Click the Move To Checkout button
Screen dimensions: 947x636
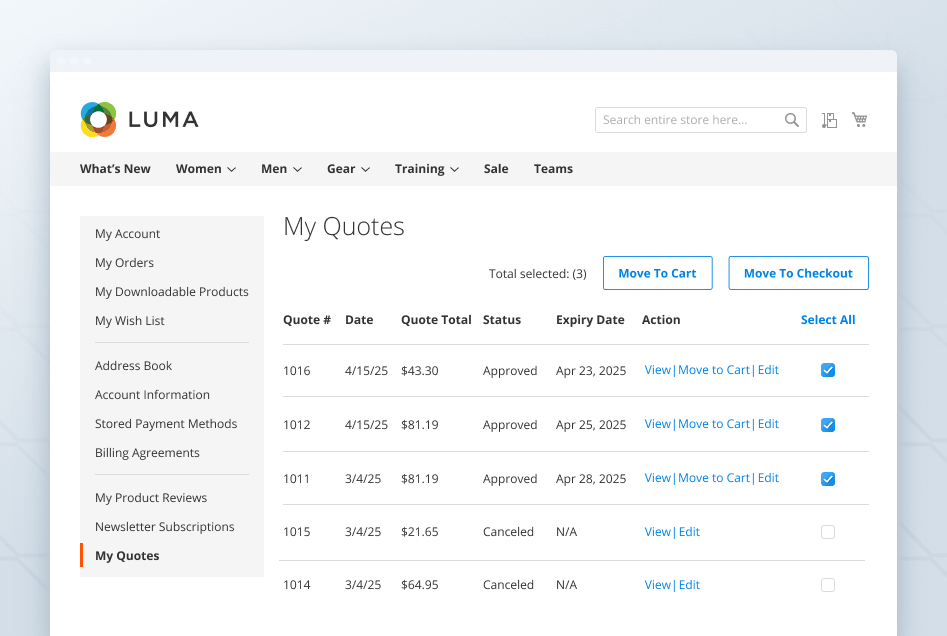tap(798, 272)
